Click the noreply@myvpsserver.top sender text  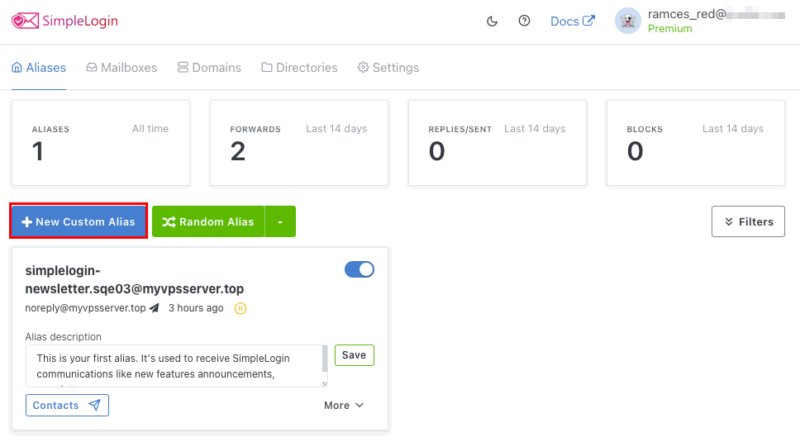click(x=85, y=308)
